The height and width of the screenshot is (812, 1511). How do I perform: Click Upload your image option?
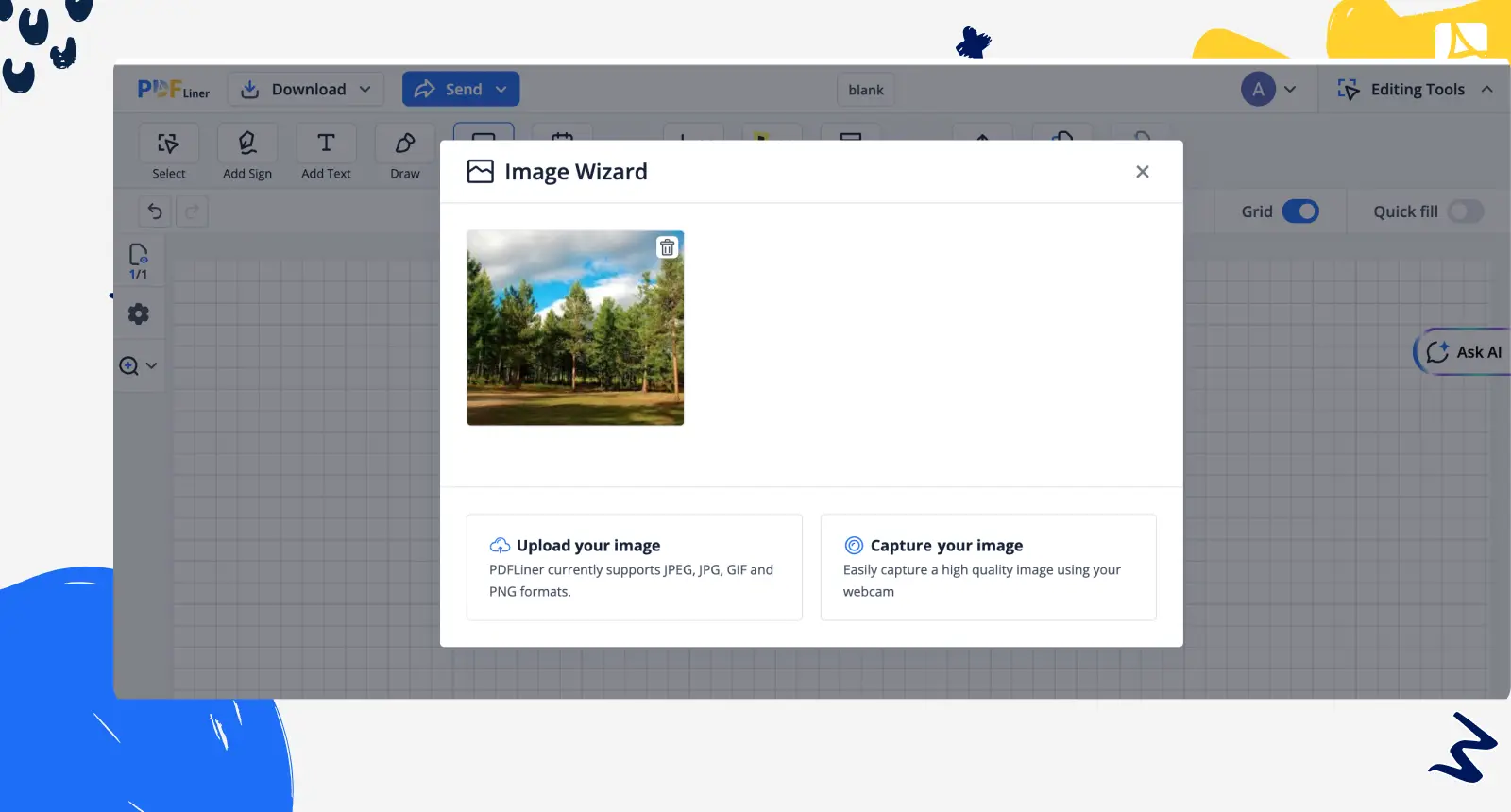pyautogui.click(x=635, y=567)
